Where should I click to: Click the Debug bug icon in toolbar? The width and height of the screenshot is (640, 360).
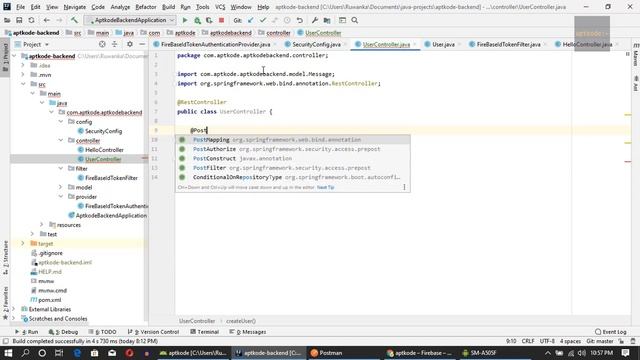[x=197, y=20]
